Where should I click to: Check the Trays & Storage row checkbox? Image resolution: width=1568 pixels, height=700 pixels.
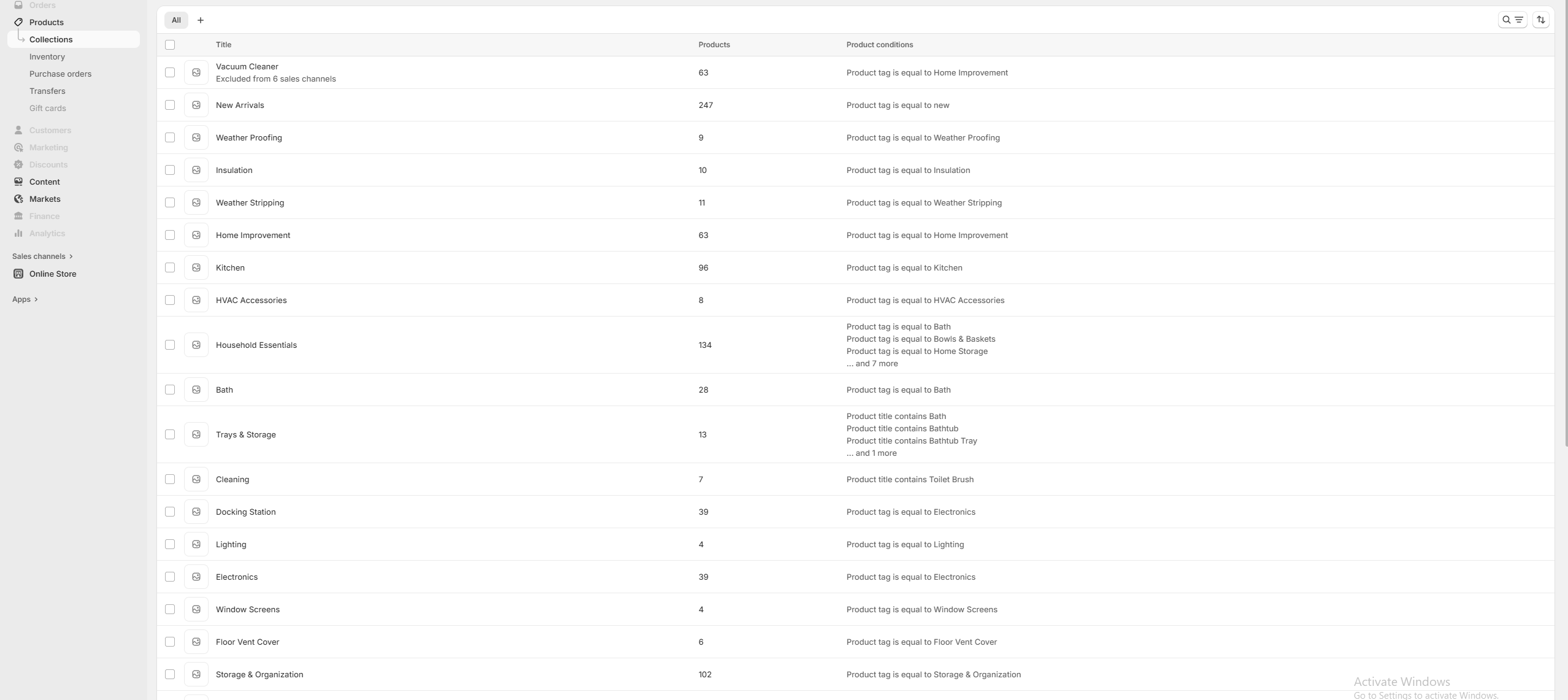pos(170,434)
